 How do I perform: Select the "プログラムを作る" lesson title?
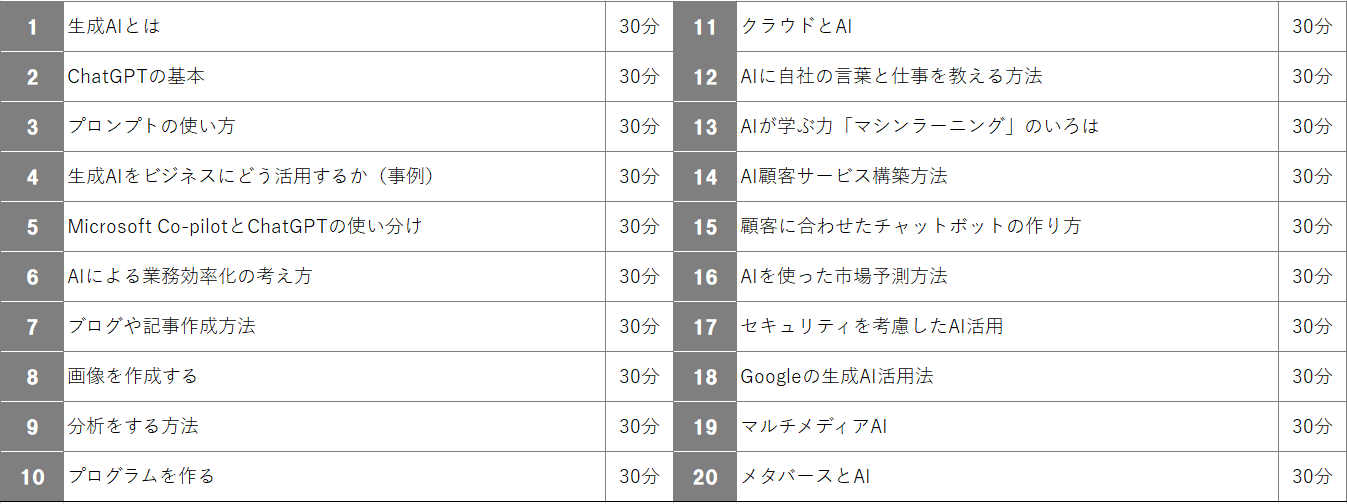(141, 476)
